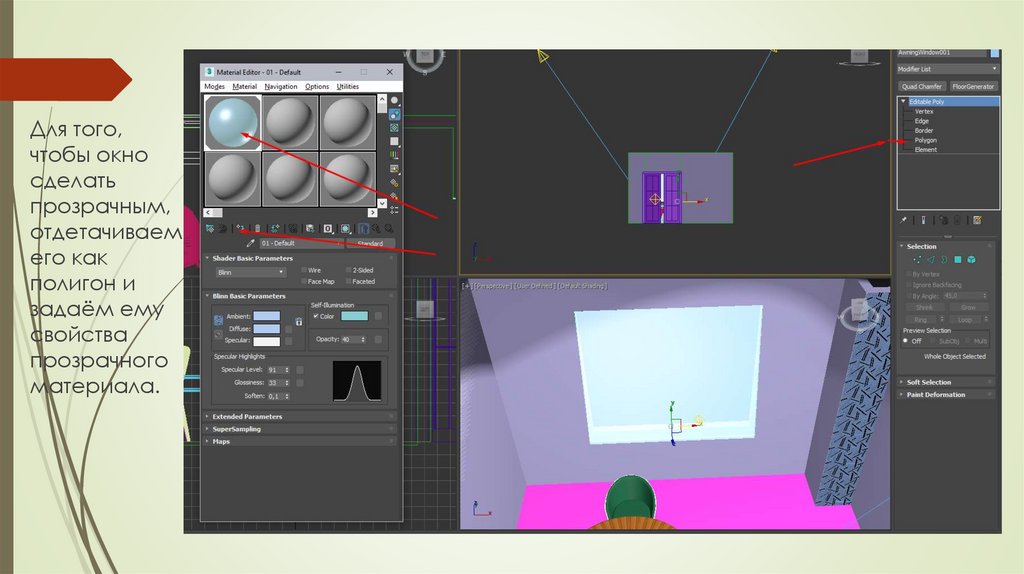Click the Reset Map/Material trash icon
Image resolution: width=1024 pixels, height=574 pixels.
257,229
